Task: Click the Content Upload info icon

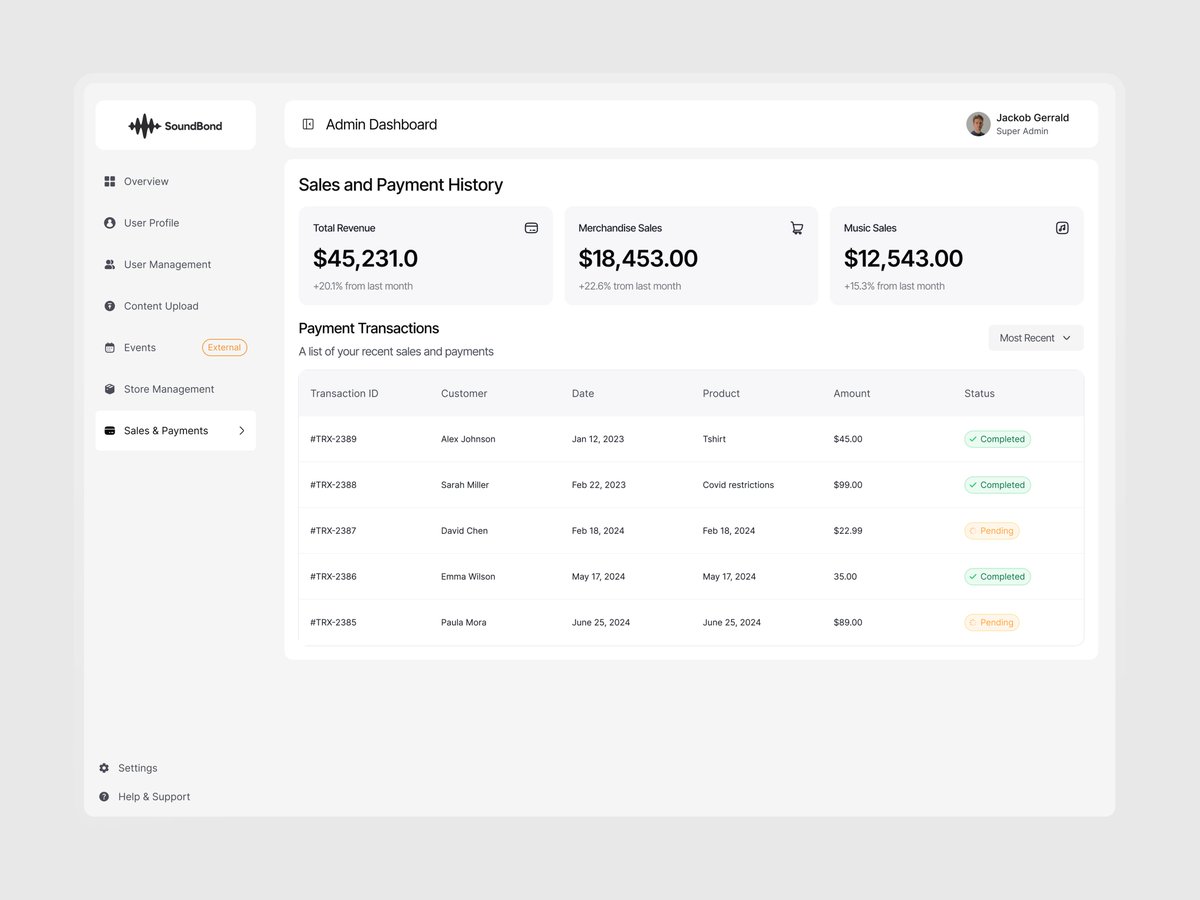Action: 109,305
